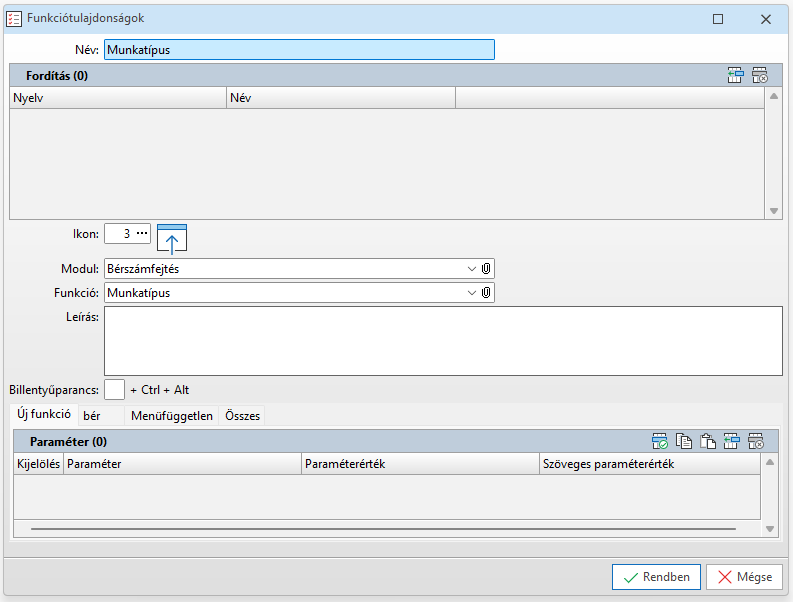Expand the Funkció dropdown list
Screen dimensions: 793x602
tap(472, 293)
